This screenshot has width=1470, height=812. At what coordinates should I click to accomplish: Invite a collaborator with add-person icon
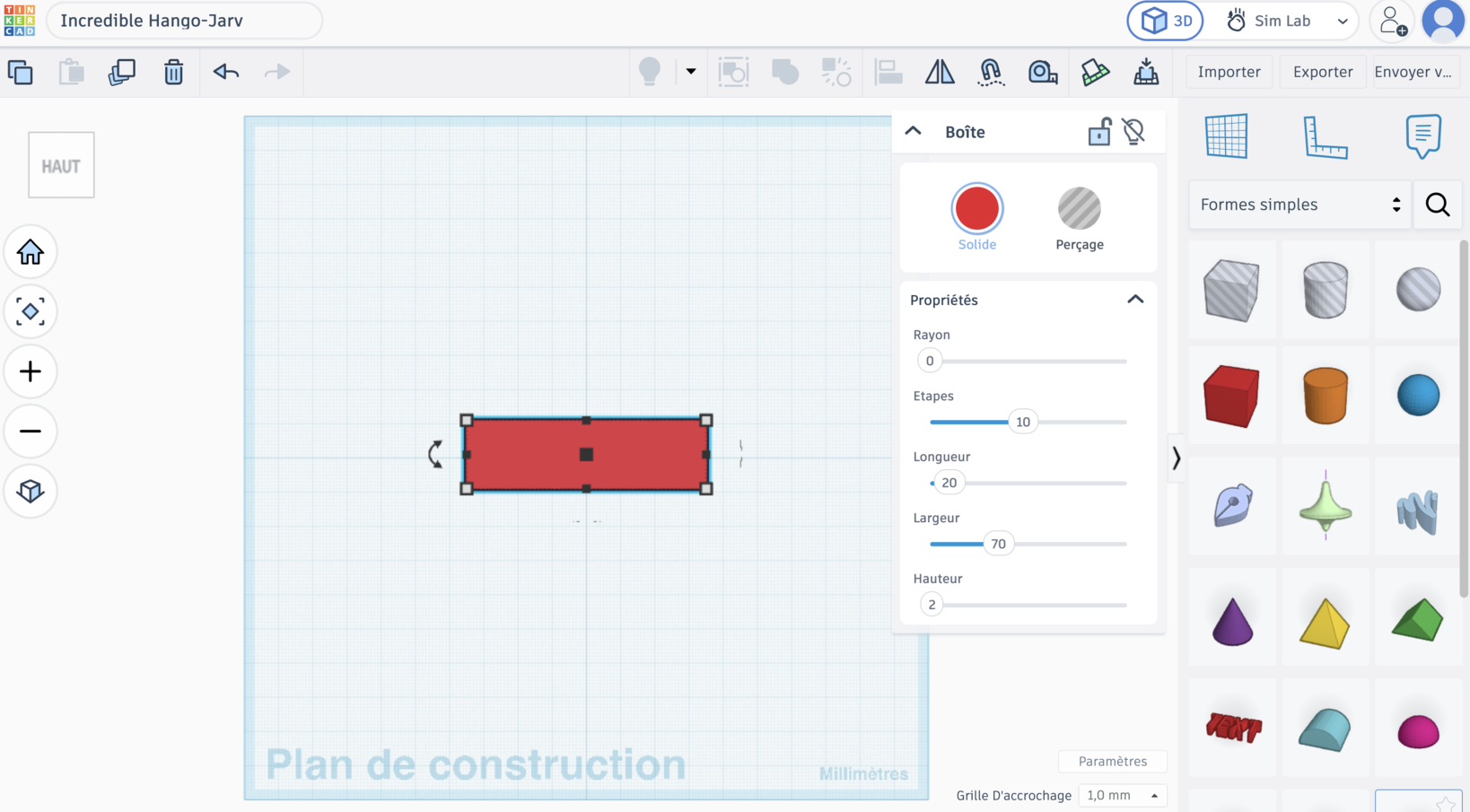click(x=1392, y=21)
